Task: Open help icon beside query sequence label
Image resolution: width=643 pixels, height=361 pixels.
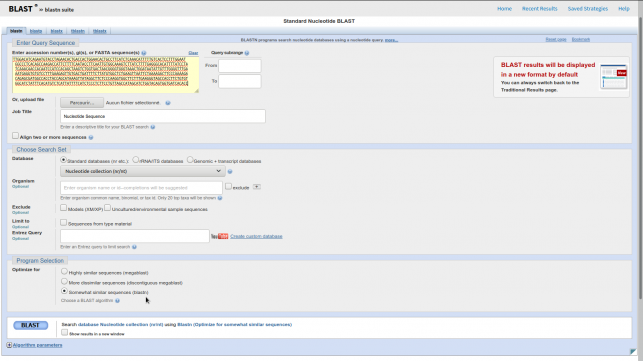Action: tap(144, 53)
